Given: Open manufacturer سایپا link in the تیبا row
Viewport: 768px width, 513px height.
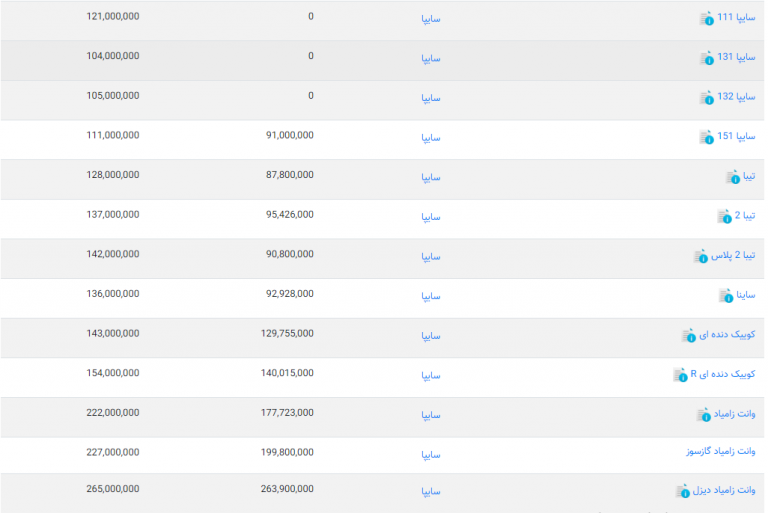Looking at the screenshot, I should click(x=431, y=178).
